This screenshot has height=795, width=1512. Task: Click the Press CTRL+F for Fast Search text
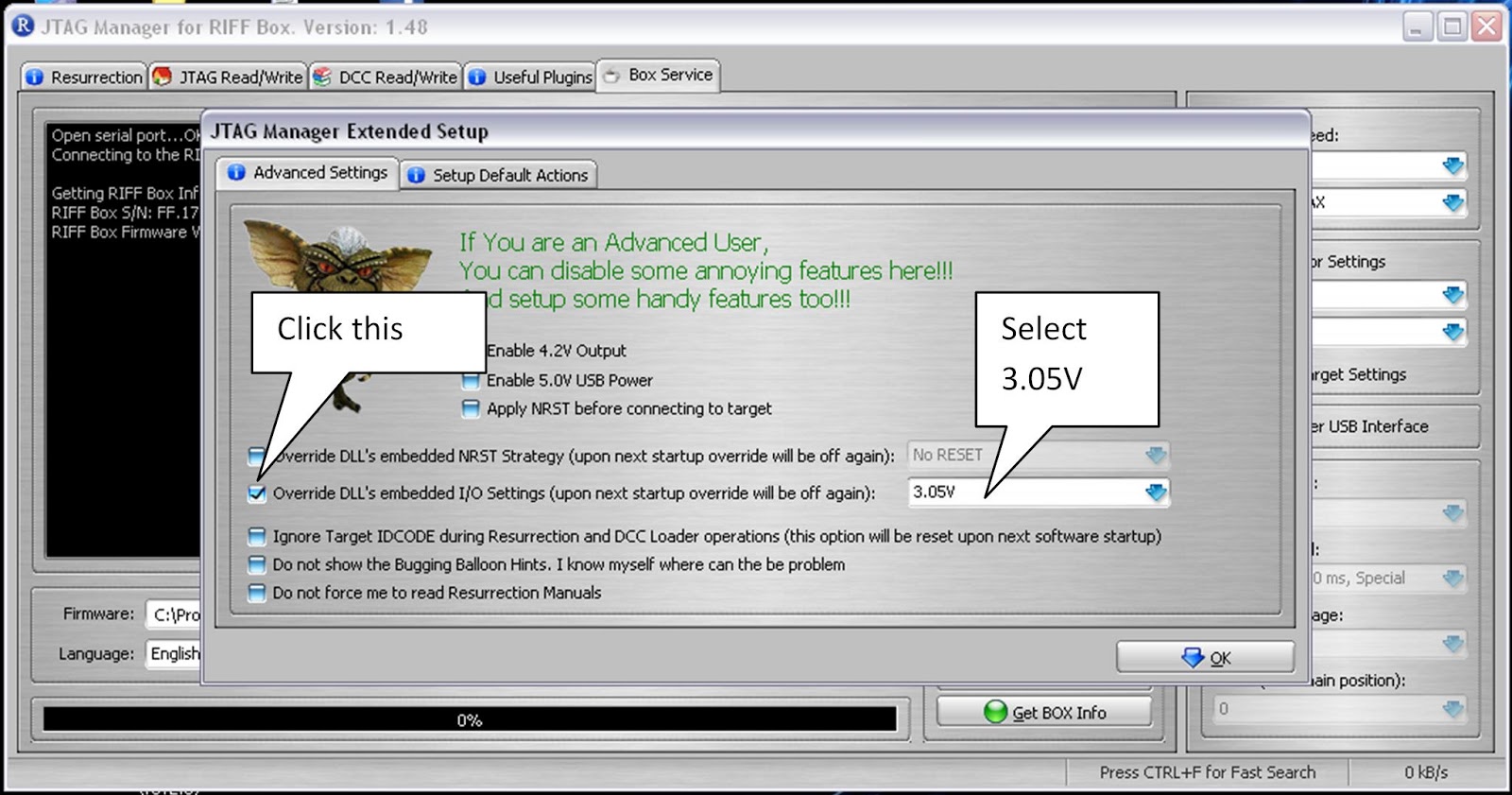click(x=1207, y=772)
